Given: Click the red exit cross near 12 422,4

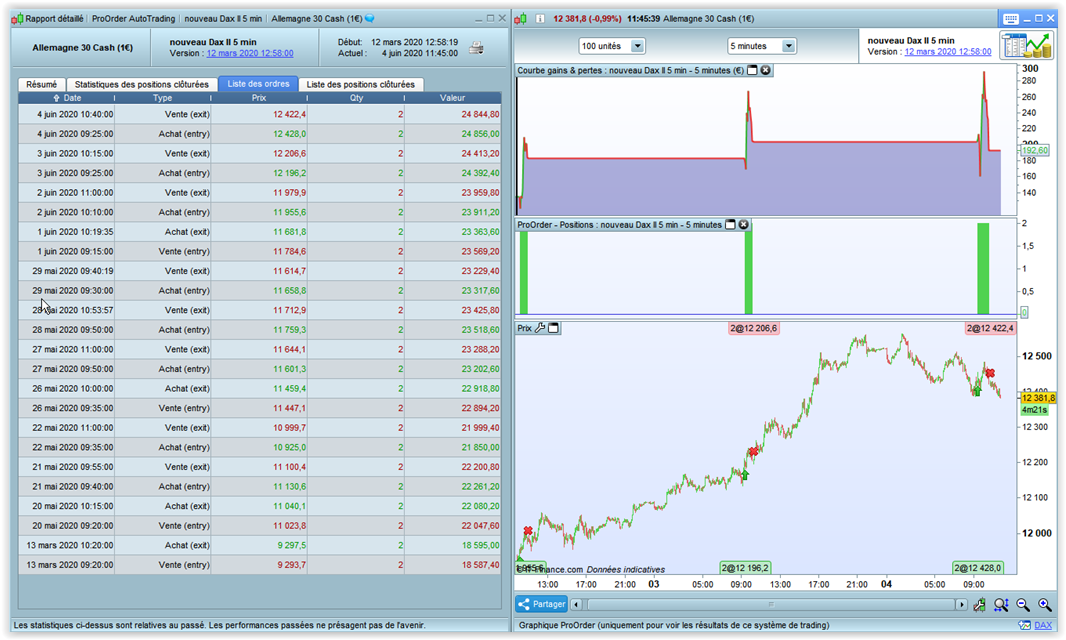Looking at the screenshot, I should point(991,373).
